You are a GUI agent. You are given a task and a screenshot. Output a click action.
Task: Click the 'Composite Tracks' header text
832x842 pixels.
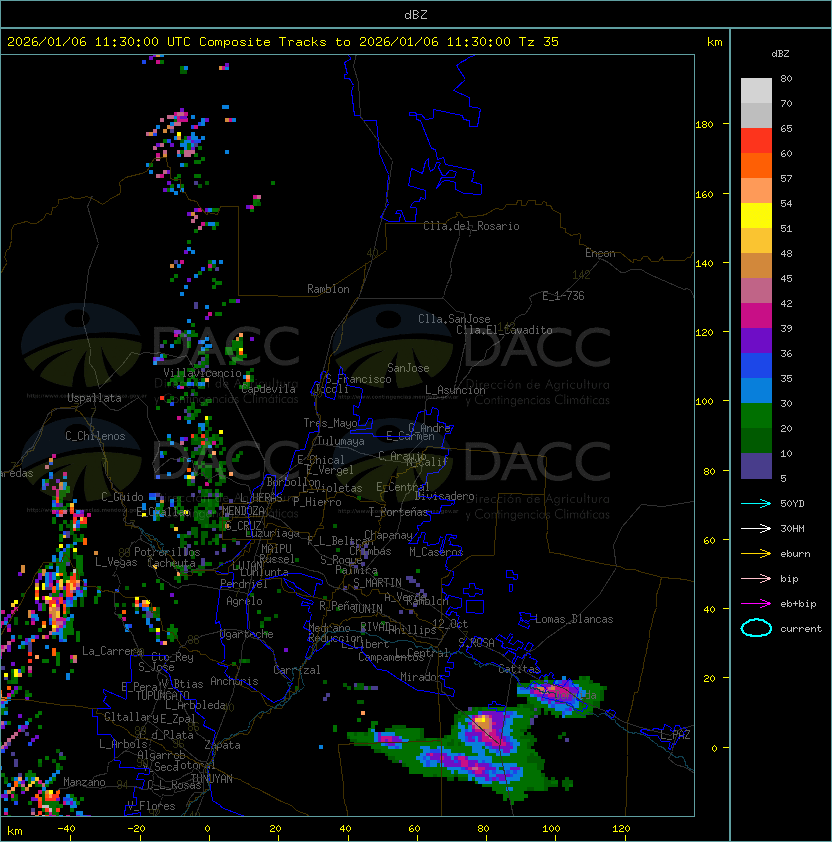263,42
